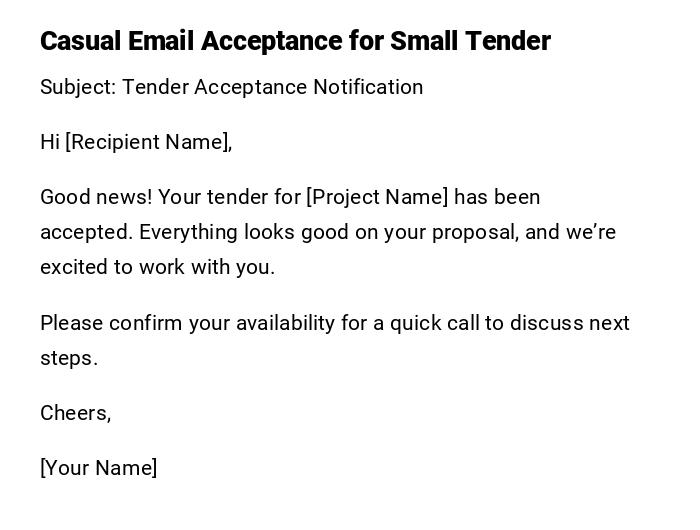
Task: Select the [Your Name] placeholder
Action: (x=98, y=468)
